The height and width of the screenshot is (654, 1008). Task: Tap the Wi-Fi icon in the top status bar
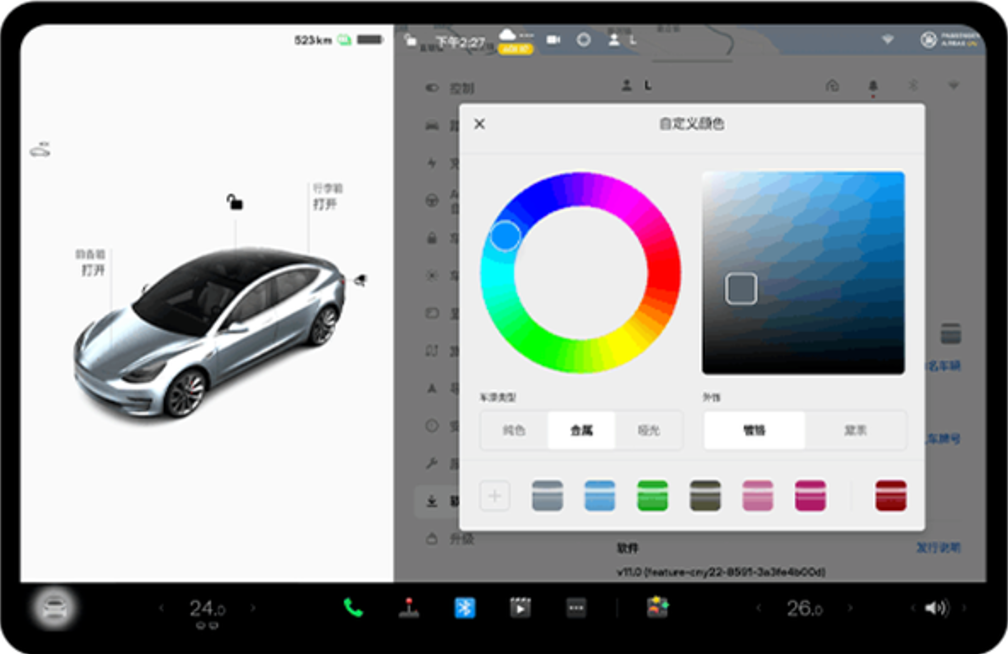pos(888,40)
